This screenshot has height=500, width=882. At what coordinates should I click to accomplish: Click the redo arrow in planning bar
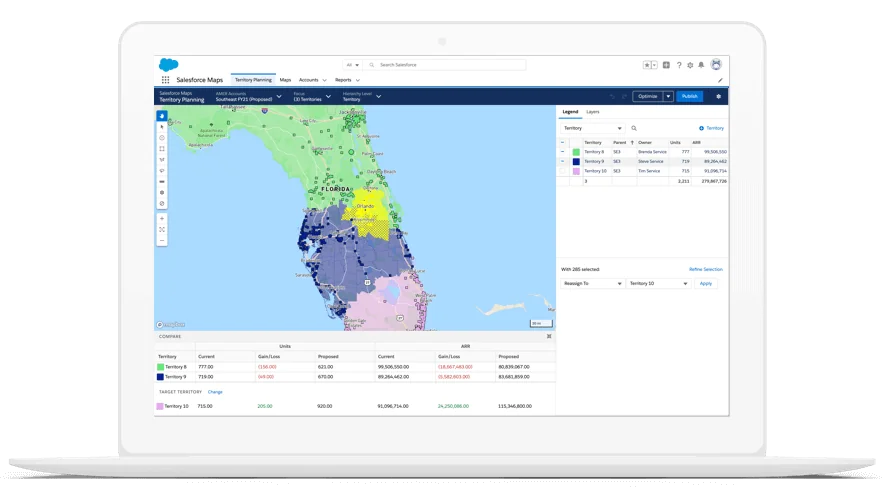click(x=624, y=97)
